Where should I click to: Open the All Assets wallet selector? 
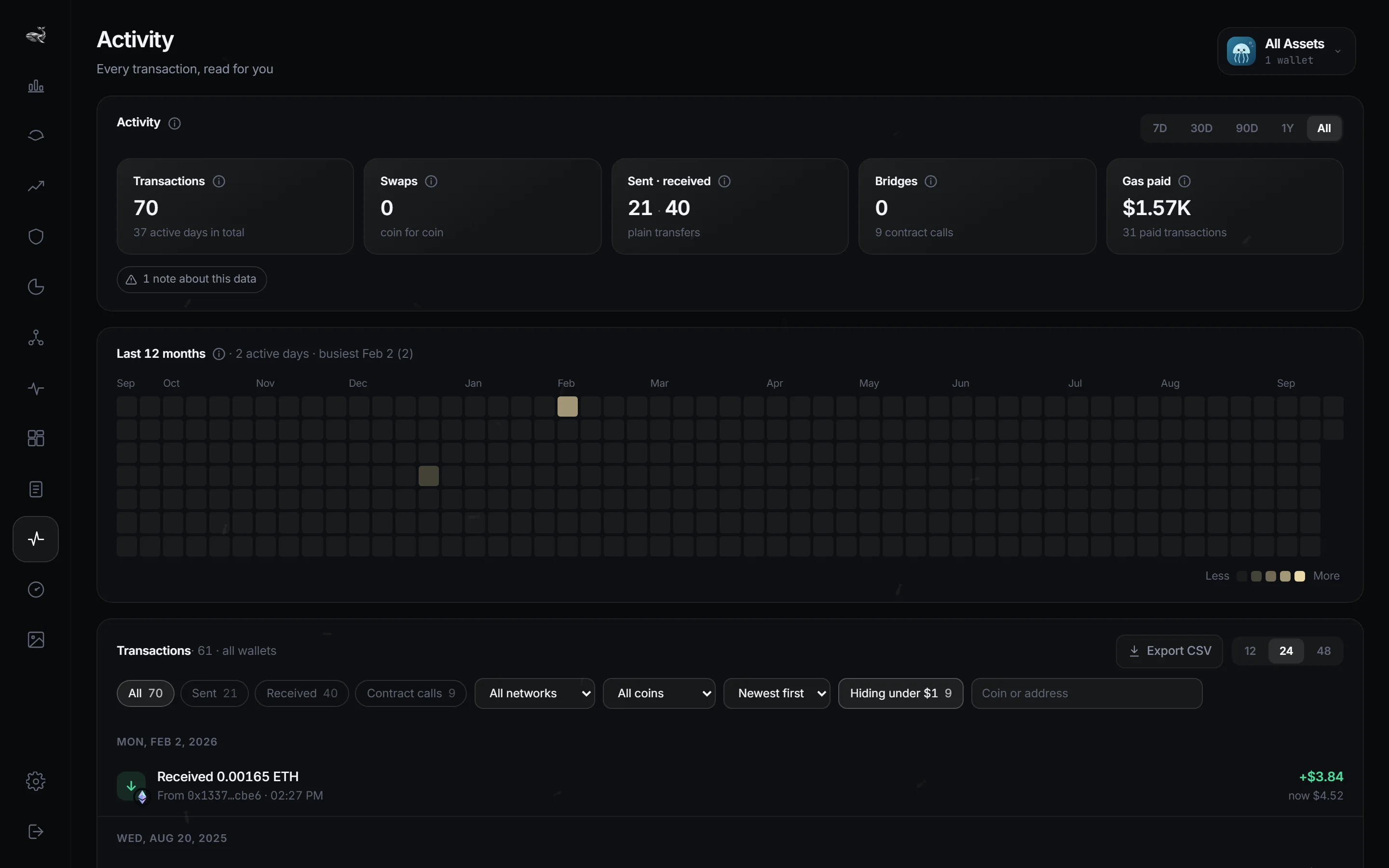coord(1286,51)
